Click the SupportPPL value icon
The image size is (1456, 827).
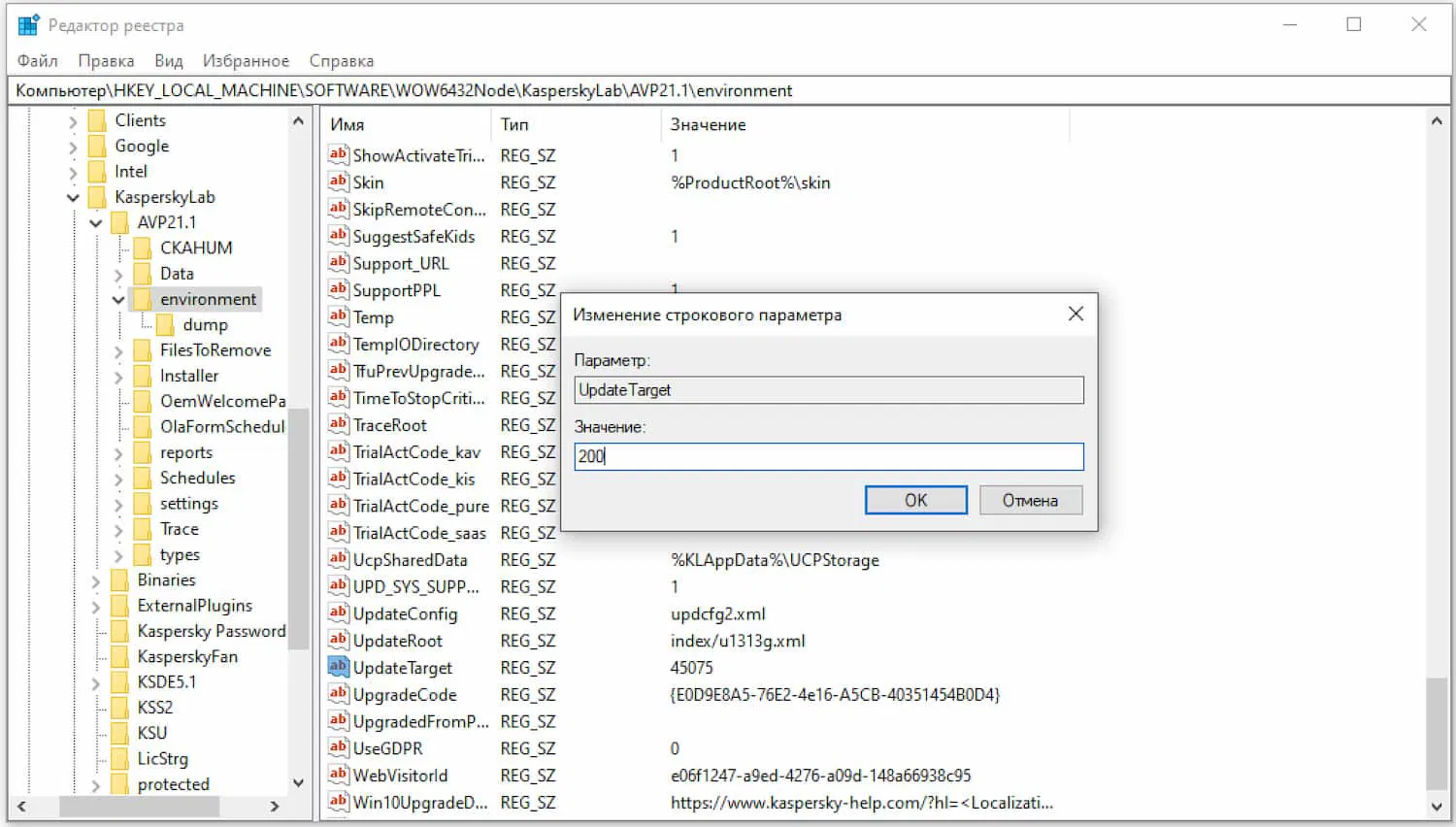[338, 289]
